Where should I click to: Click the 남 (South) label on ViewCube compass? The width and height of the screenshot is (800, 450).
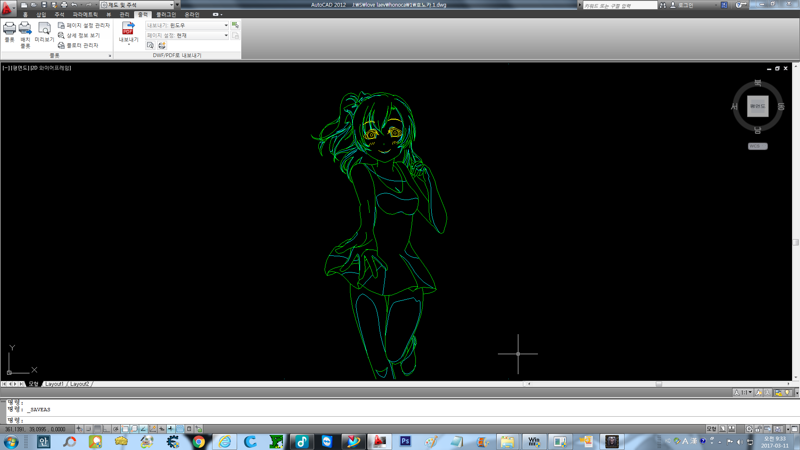(x=758, y=131)
